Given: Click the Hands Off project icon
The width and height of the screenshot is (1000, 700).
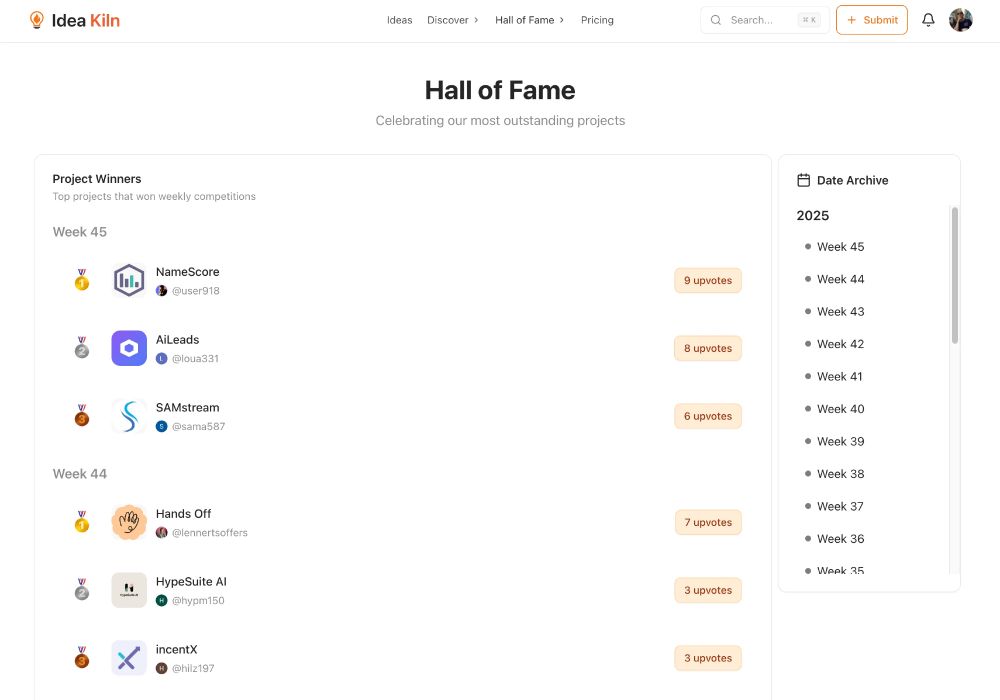Looking at the screenshot, I should pos(129,522).
